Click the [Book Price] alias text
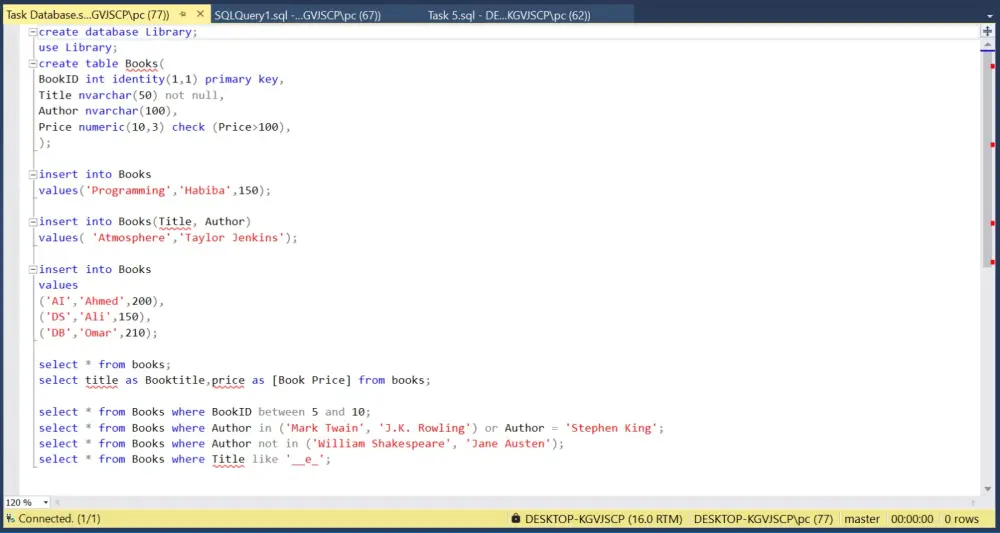This screenshot has width=1000, height=533. [x=311, y=380]
